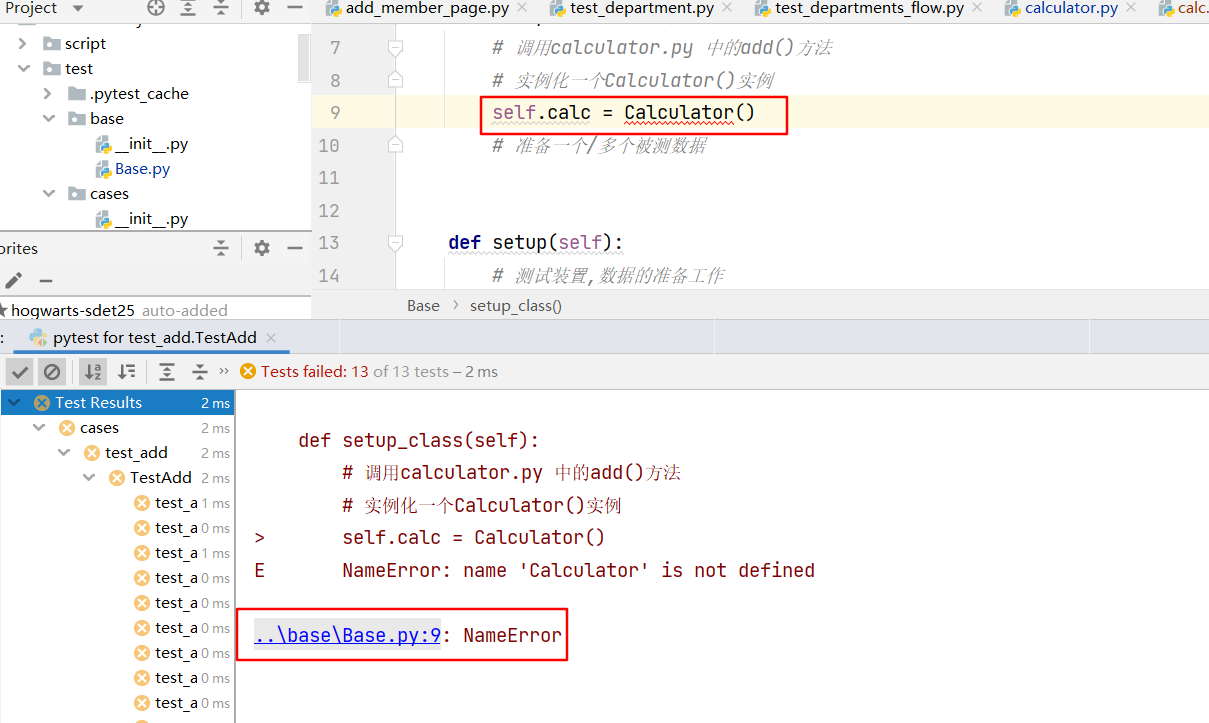Collapse all in the Favorites panel

click(x=221, y=248)
